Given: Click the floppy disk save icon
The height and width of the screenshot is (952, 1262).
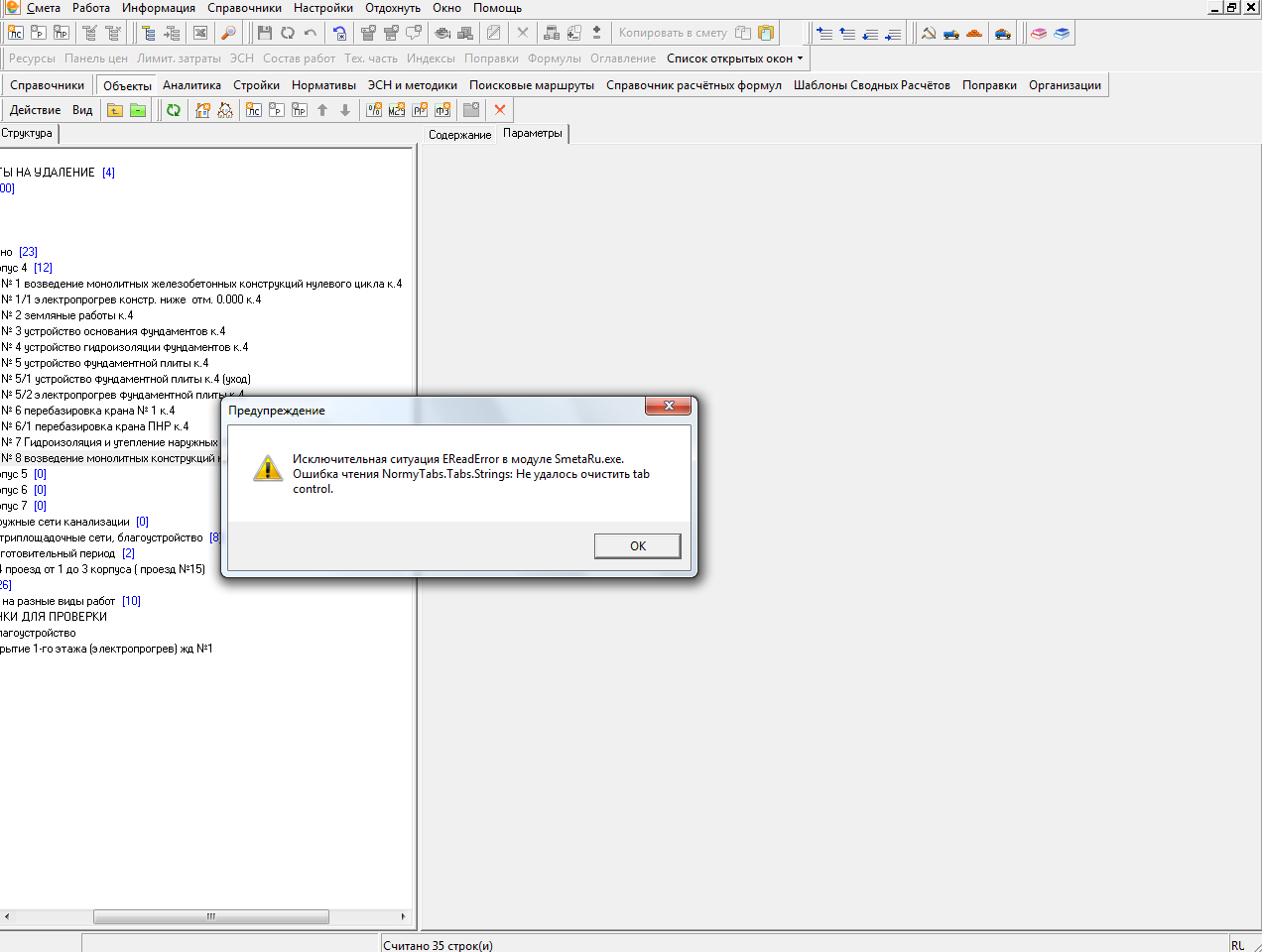Looking at the screenshot, I should tap(265, 33).
